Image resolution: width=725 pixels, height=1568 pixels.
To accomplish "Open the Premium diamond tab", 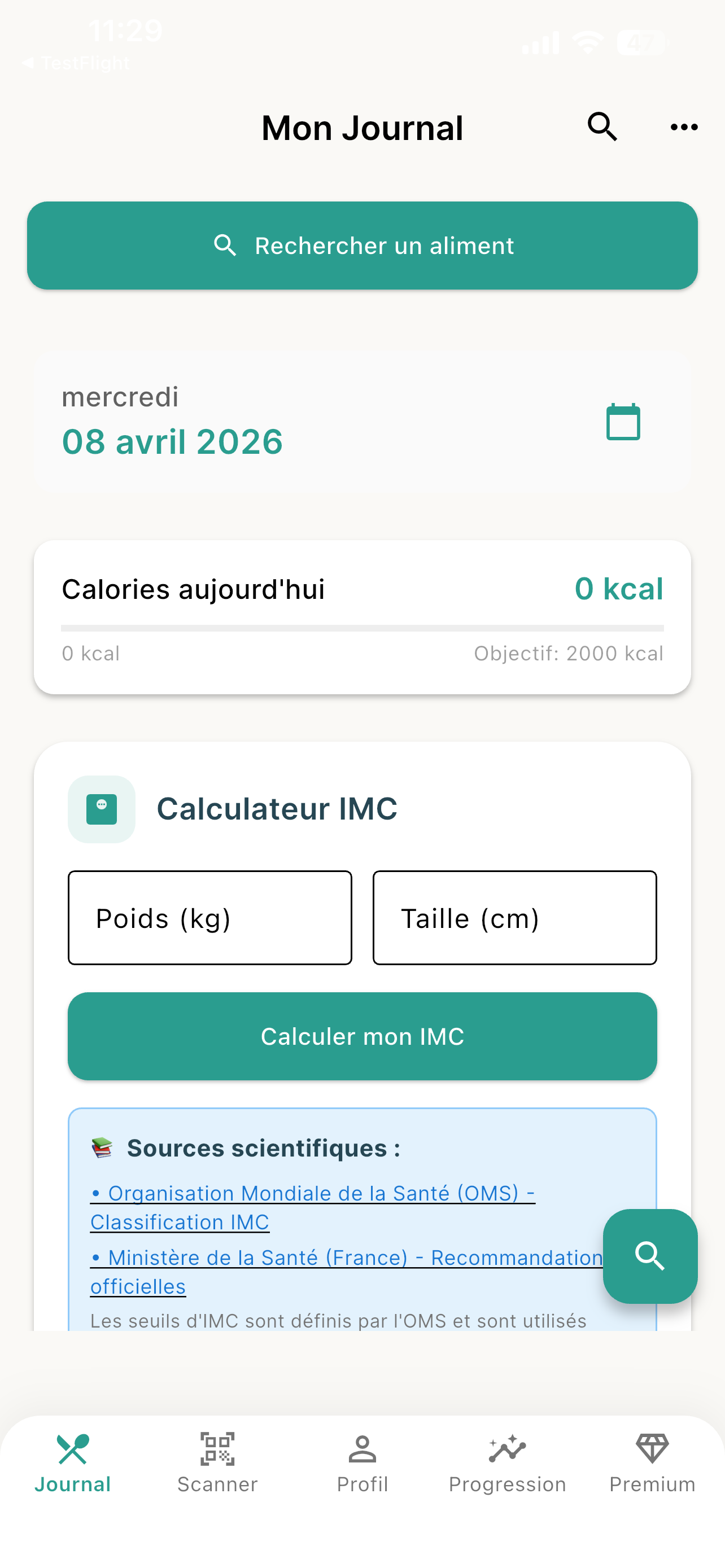I will point(652,1462).
